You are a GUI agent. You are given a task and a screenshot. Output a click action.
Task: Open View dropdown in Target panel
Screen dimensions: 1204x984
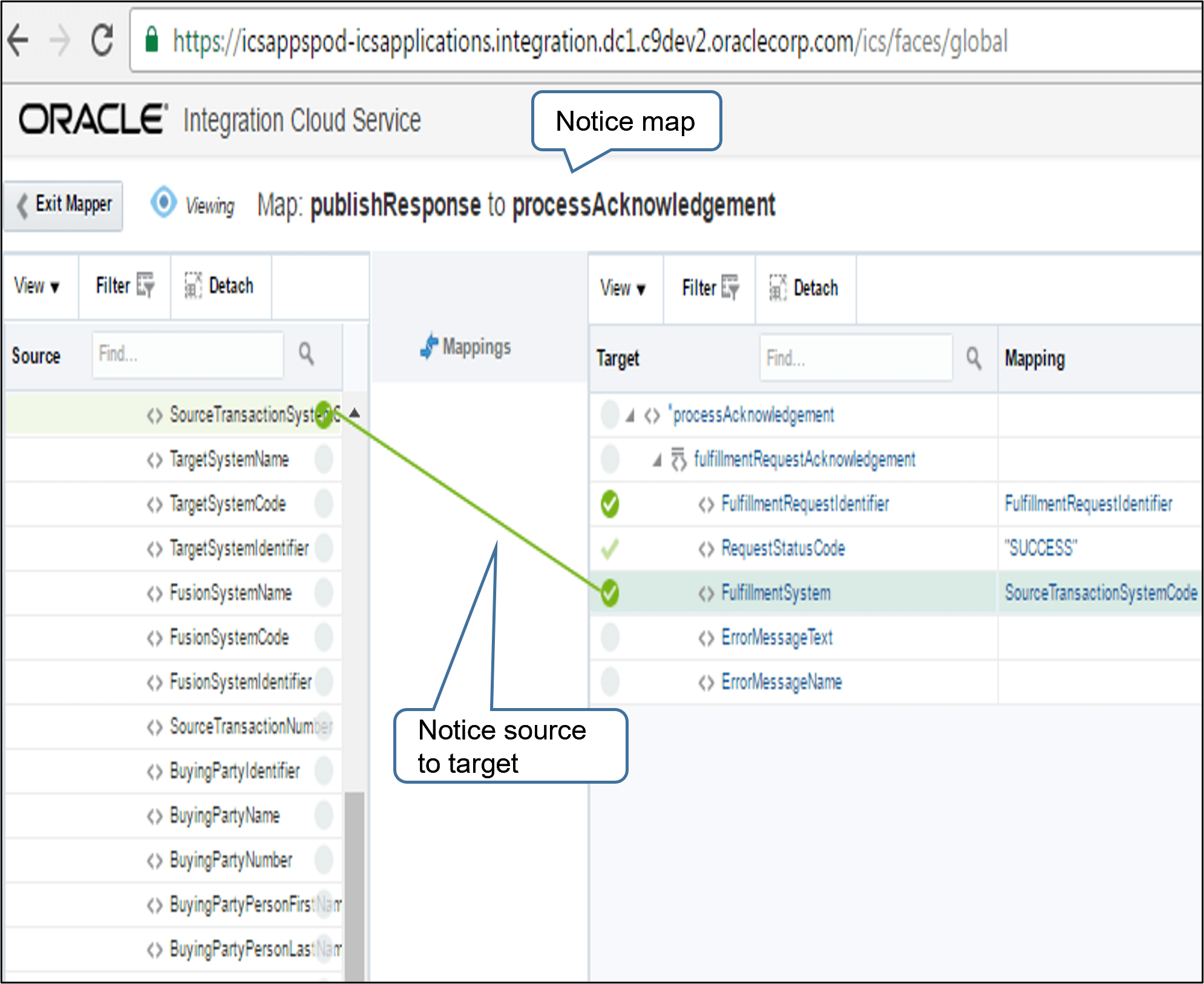click(623, 288)
